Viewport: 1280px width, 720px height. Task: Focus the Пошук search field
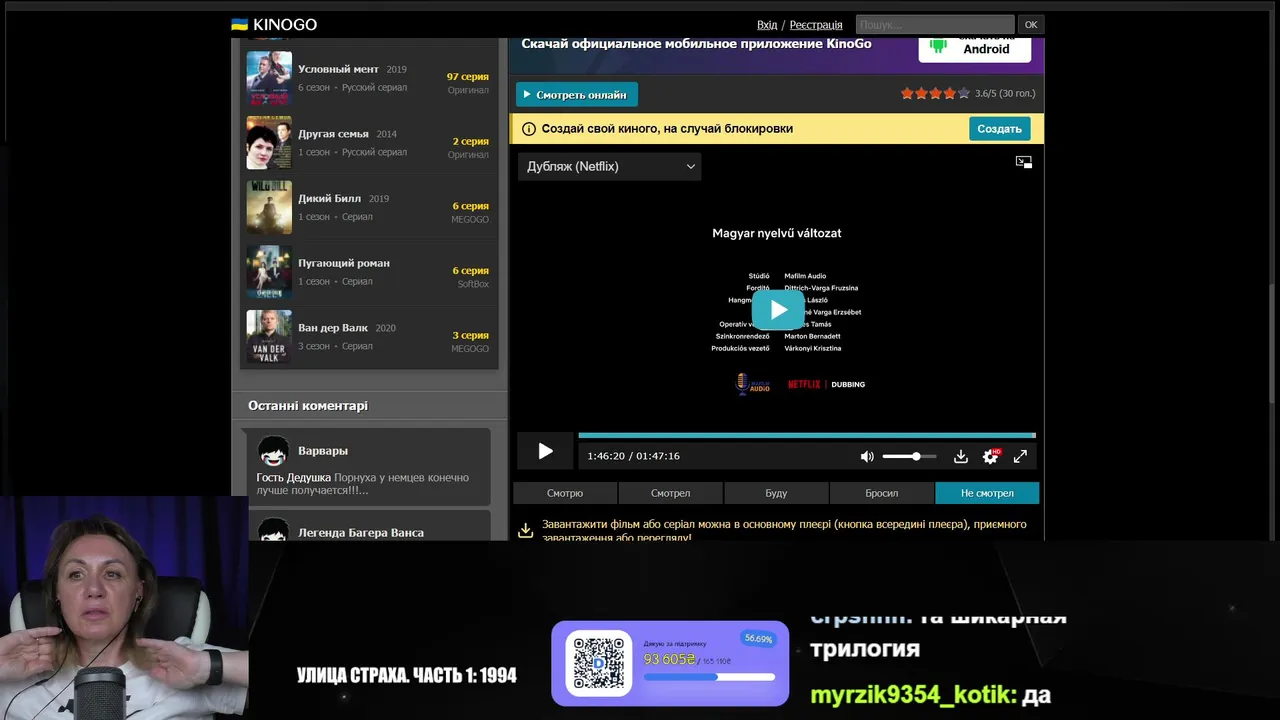[x=935, y=25]
